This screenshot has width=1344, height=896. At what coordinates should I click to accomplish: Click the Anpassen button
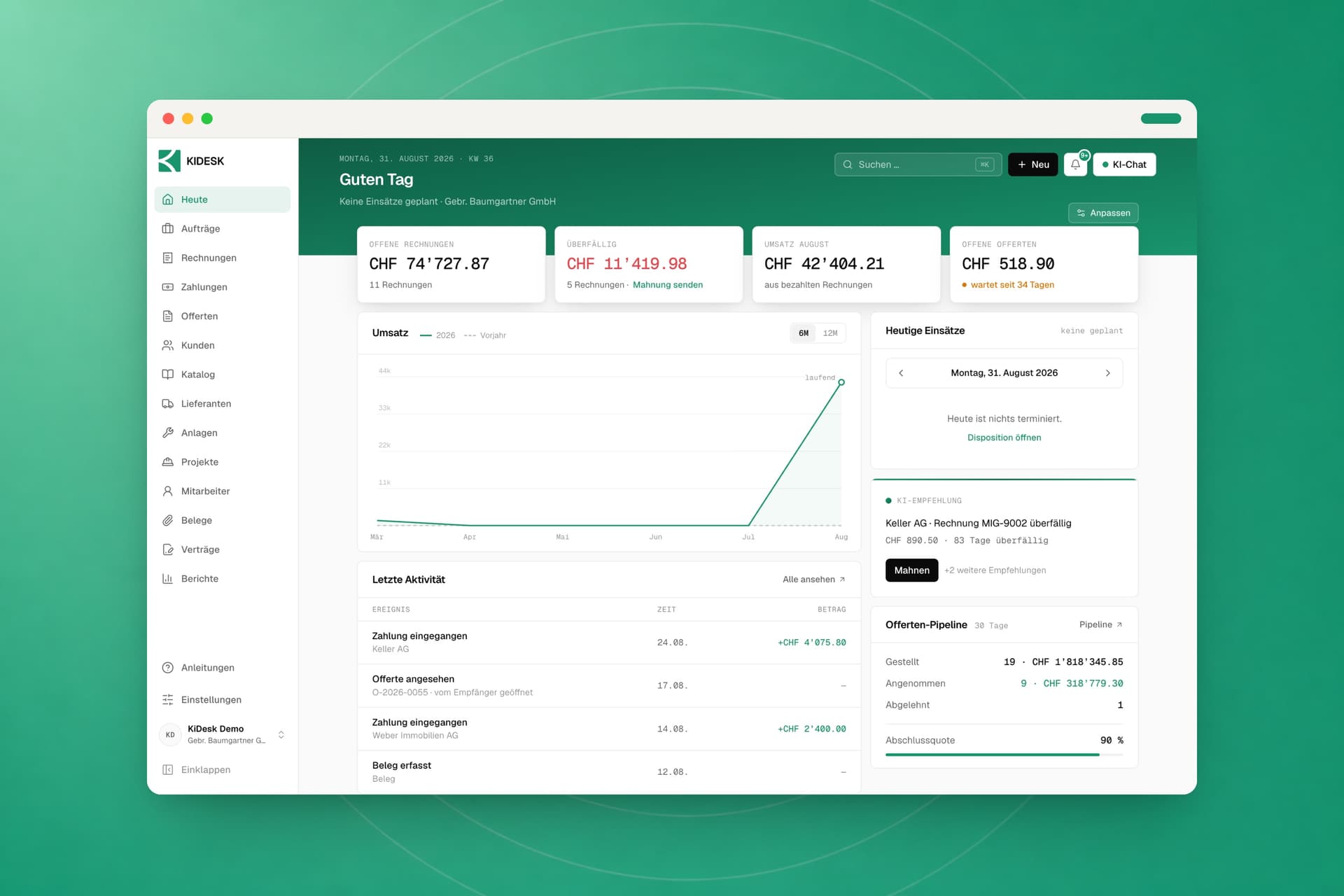[1103, 213]
